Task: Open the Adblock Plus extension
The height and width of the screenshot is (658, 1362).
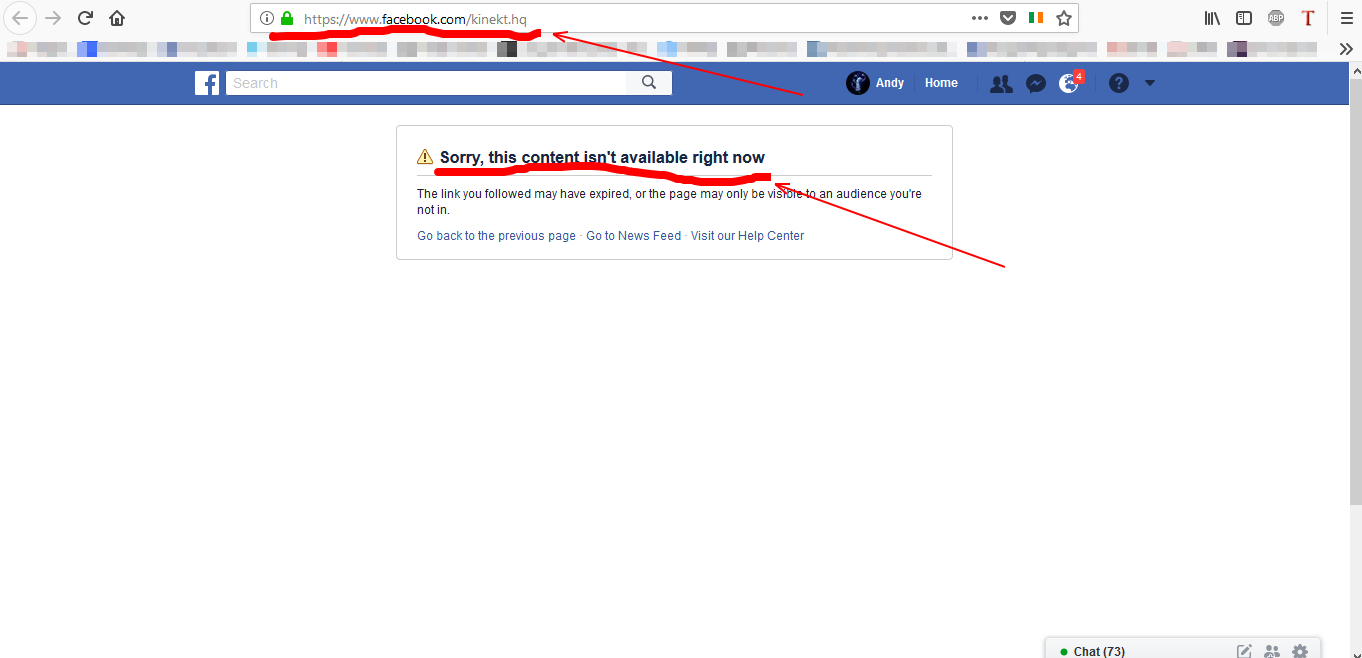Action: click(x=1276, y=18)
